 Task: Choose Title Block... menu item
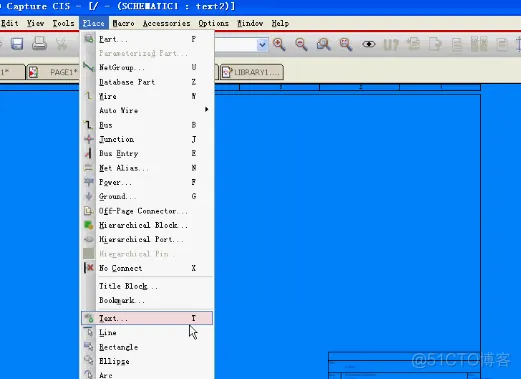[x=147, y=286]
